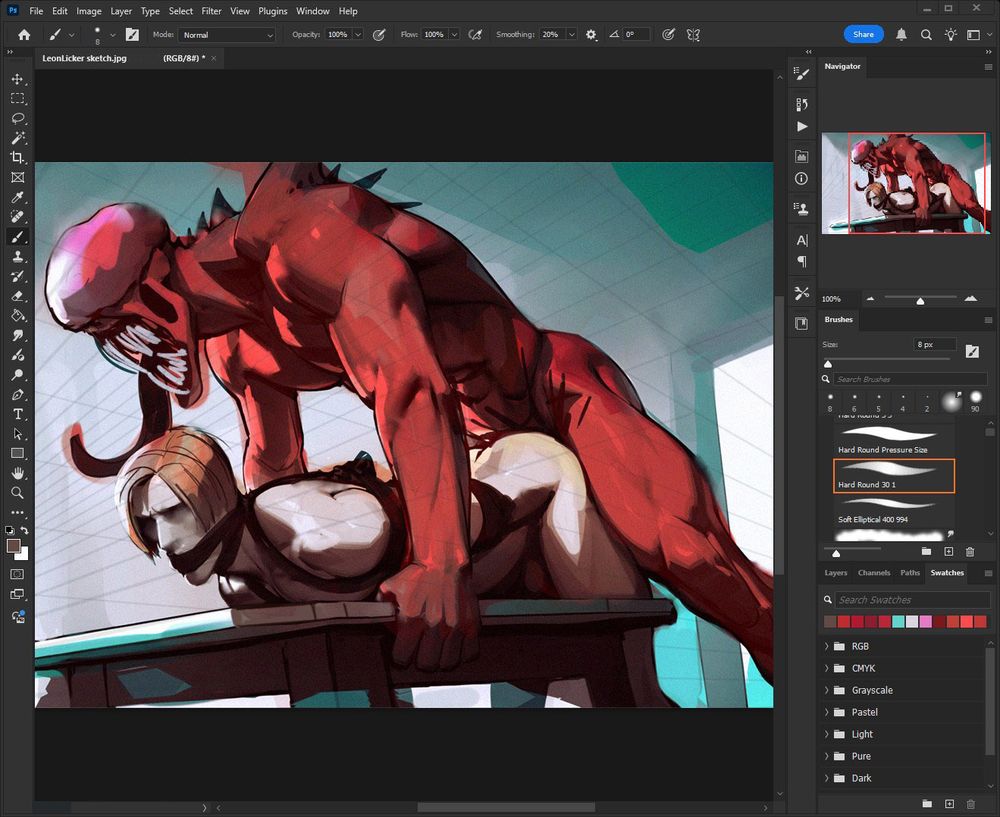The width and height of the screenshot is (1000, 817).
Task: Select the Spot Healing Brush tool
Action: click(x=17, y=217)
